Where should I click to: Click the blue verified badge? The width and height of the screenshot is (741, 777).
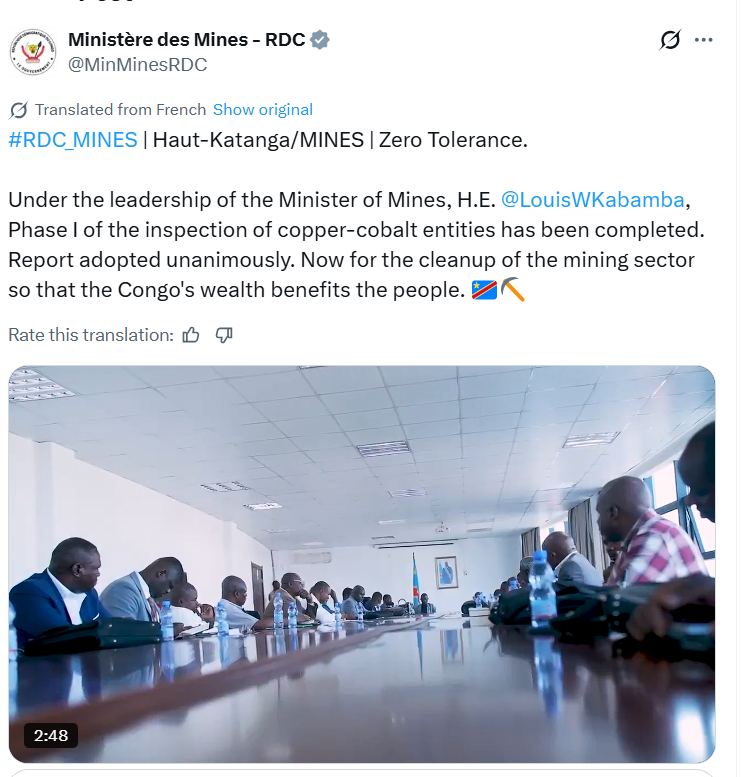point(320,40)
